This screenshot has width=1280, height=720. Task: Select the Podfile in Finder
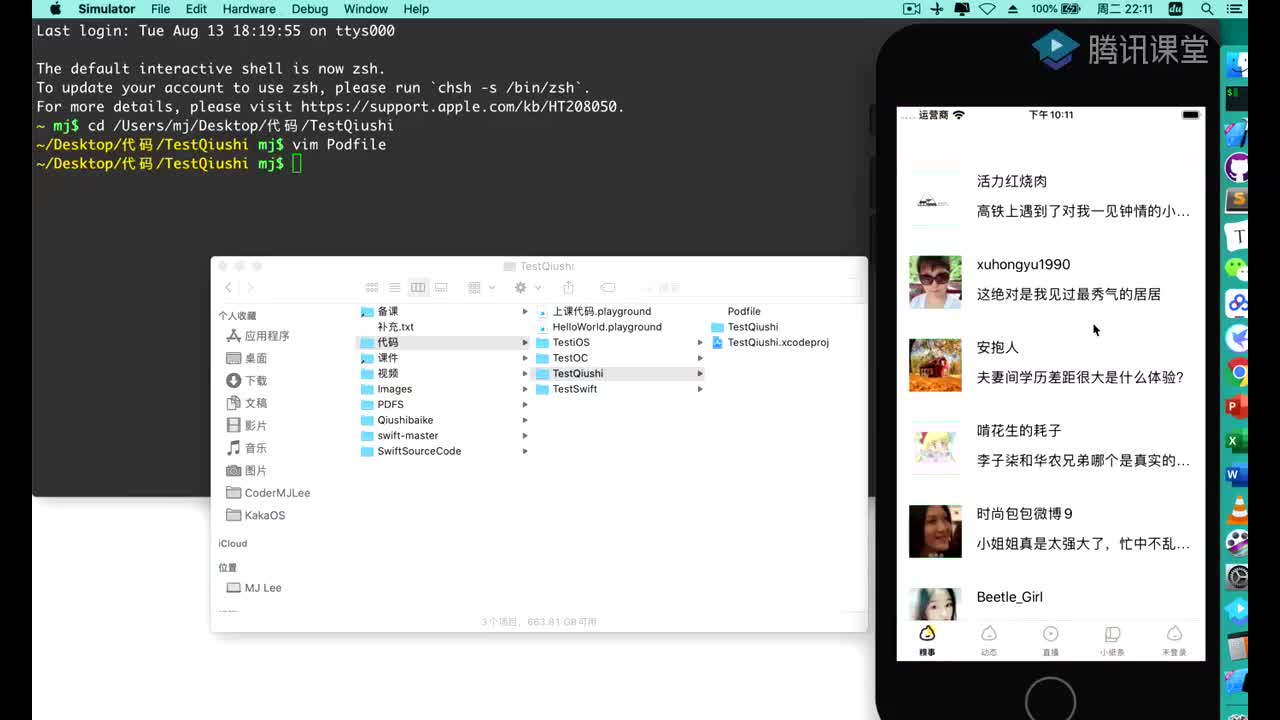coord(744,311)
